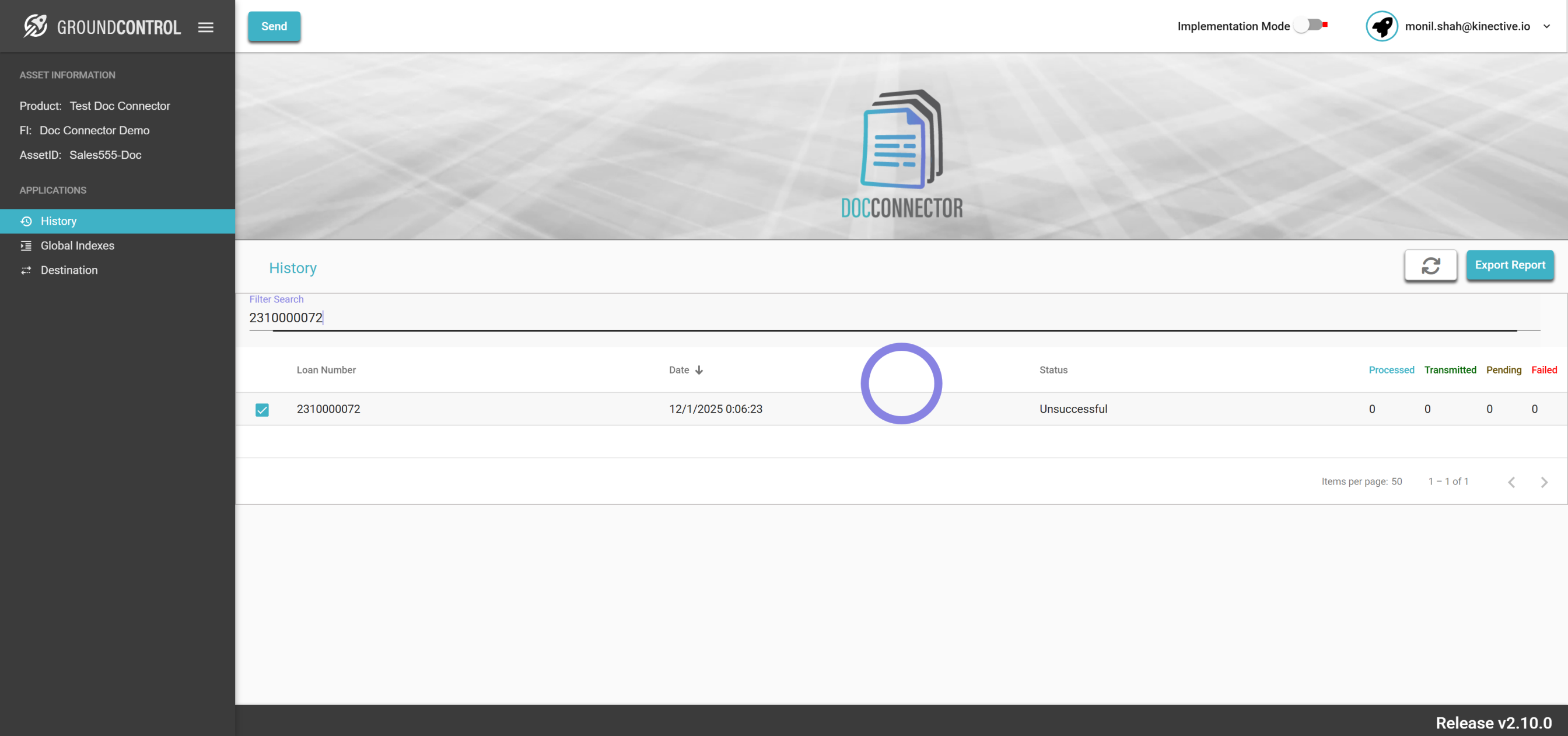Click the Status column header

(x=1053, y=370)
